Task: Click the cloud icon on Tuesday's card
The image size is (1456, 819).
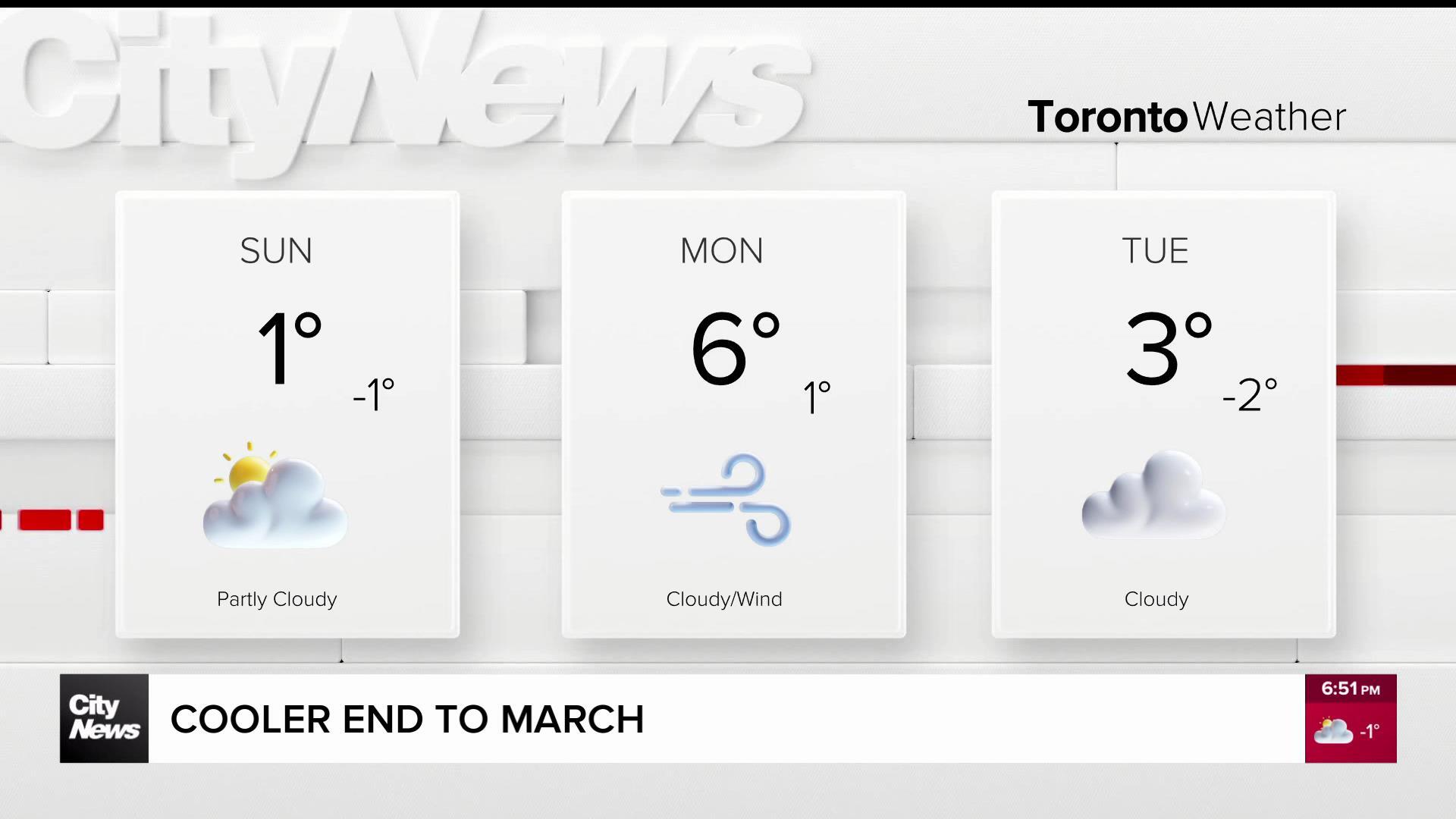Action: click(1153, 495)
